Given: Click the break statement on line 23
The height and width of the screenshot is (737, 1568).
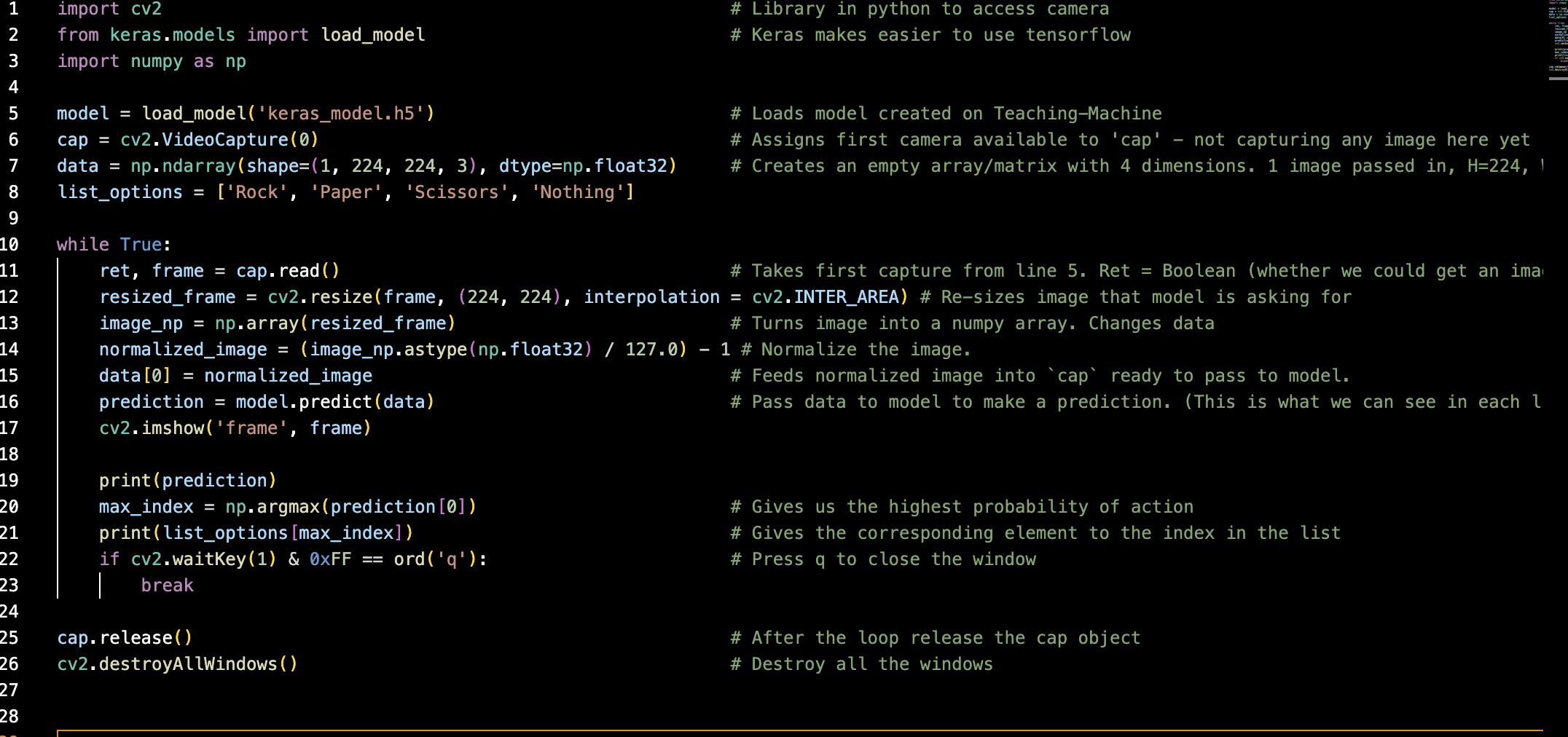Looking at the screenshot, I should 168,585.
